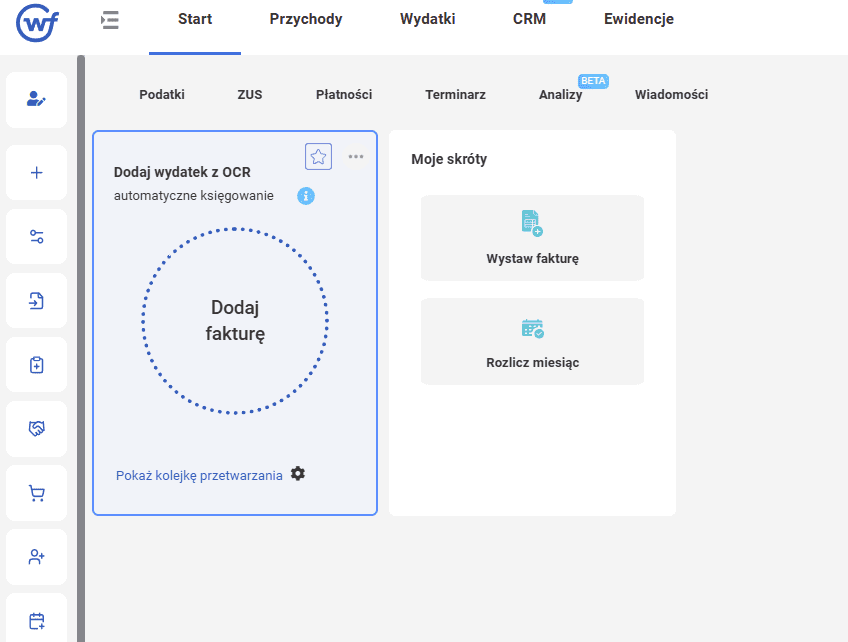Image resolution: width=848 pixels, height=642 pixels.
Task: Click the shopping cart icon in sidebar
Action: [x=37, y=493]
